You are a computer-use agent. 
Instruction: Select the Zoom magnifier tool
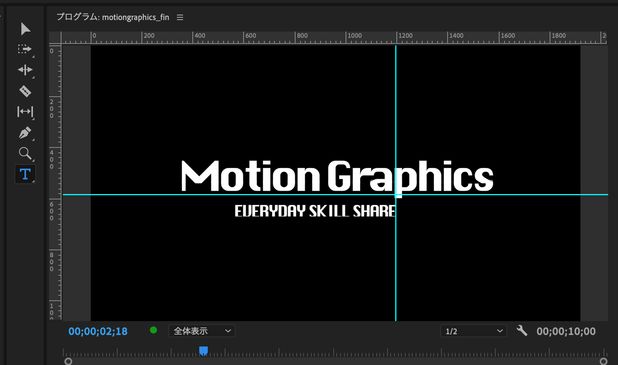pyautogui.click(x=25, y=153)
